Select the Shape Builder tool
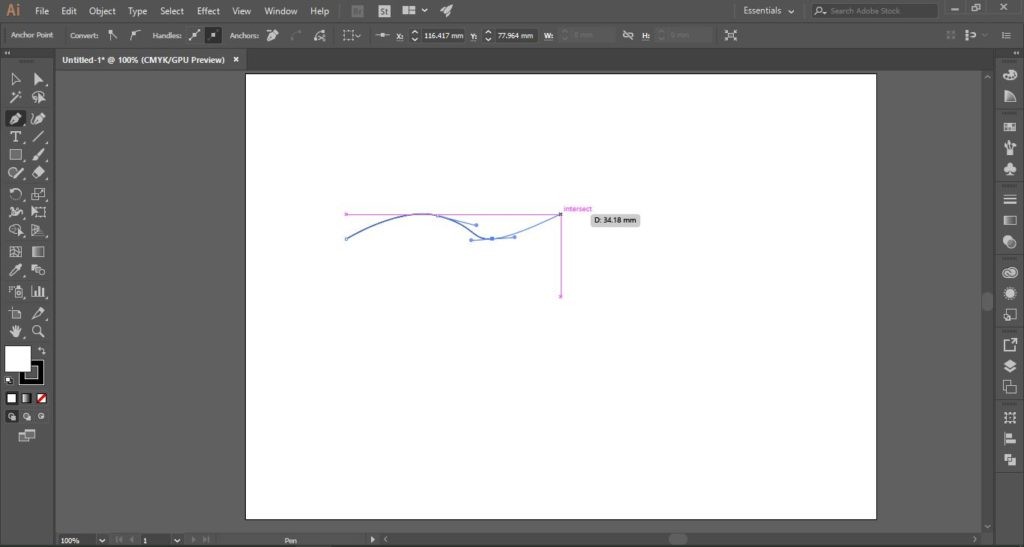 16,230
